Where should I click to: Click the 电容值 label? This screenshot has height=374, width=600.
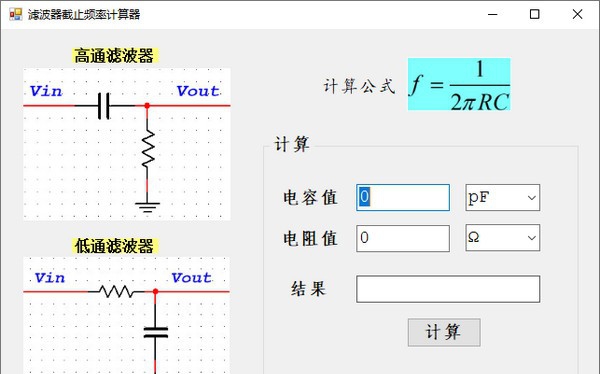coord(310,198)
